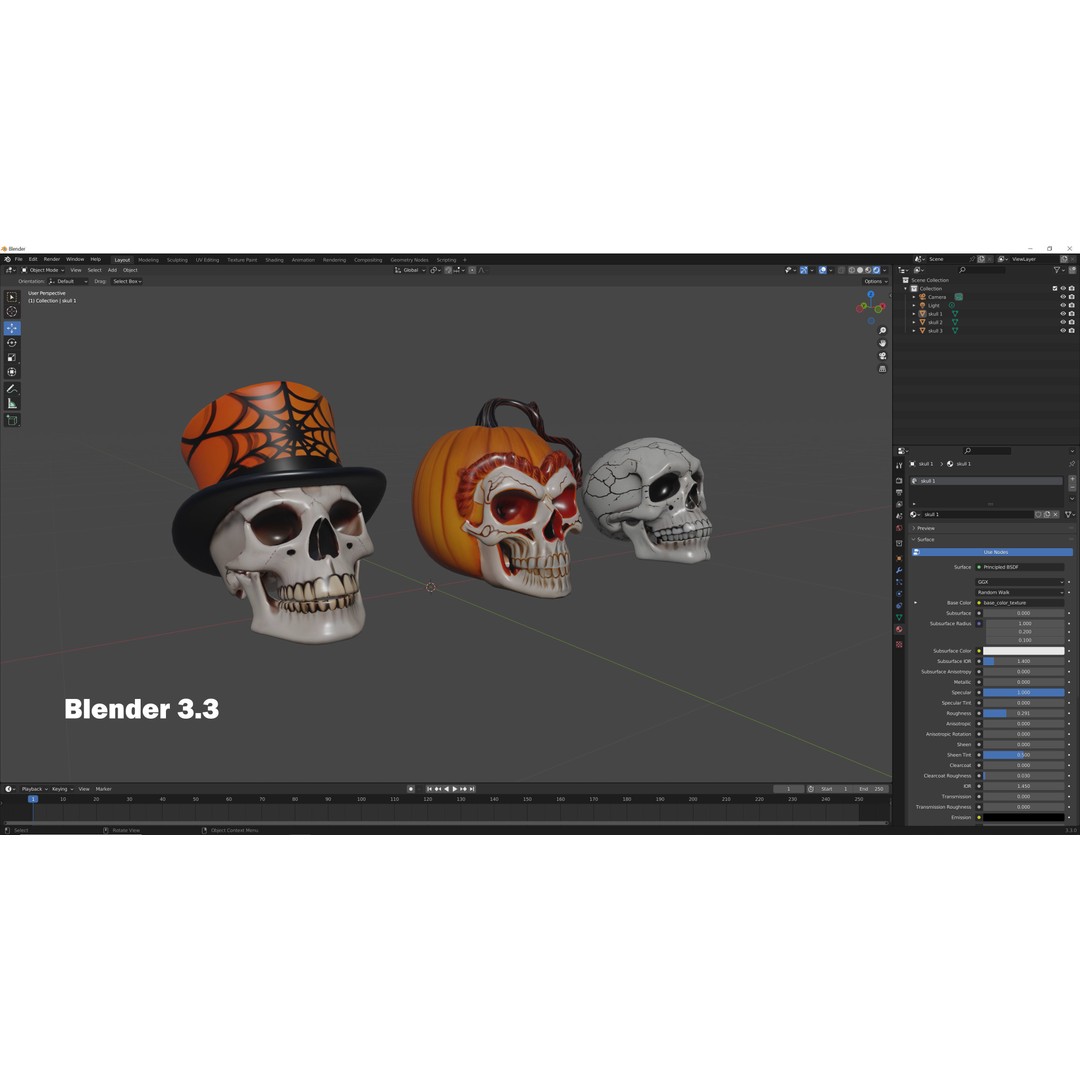The width and height of the screenshot is (1080, 1080).
Task: Open the timeline Playback menu
Action: 34,789
